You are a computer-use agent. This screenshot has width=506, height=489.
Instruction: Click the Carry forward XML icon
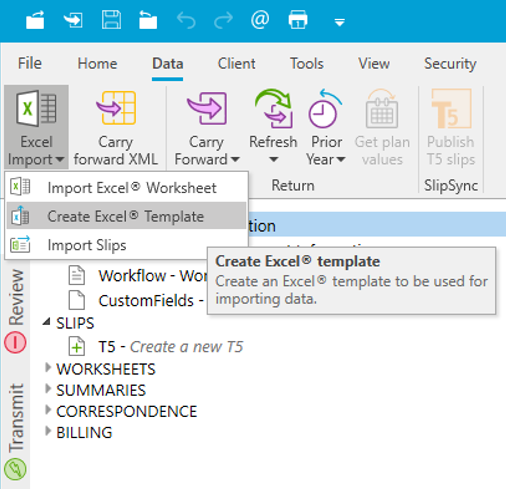click(x=116, y=108)
